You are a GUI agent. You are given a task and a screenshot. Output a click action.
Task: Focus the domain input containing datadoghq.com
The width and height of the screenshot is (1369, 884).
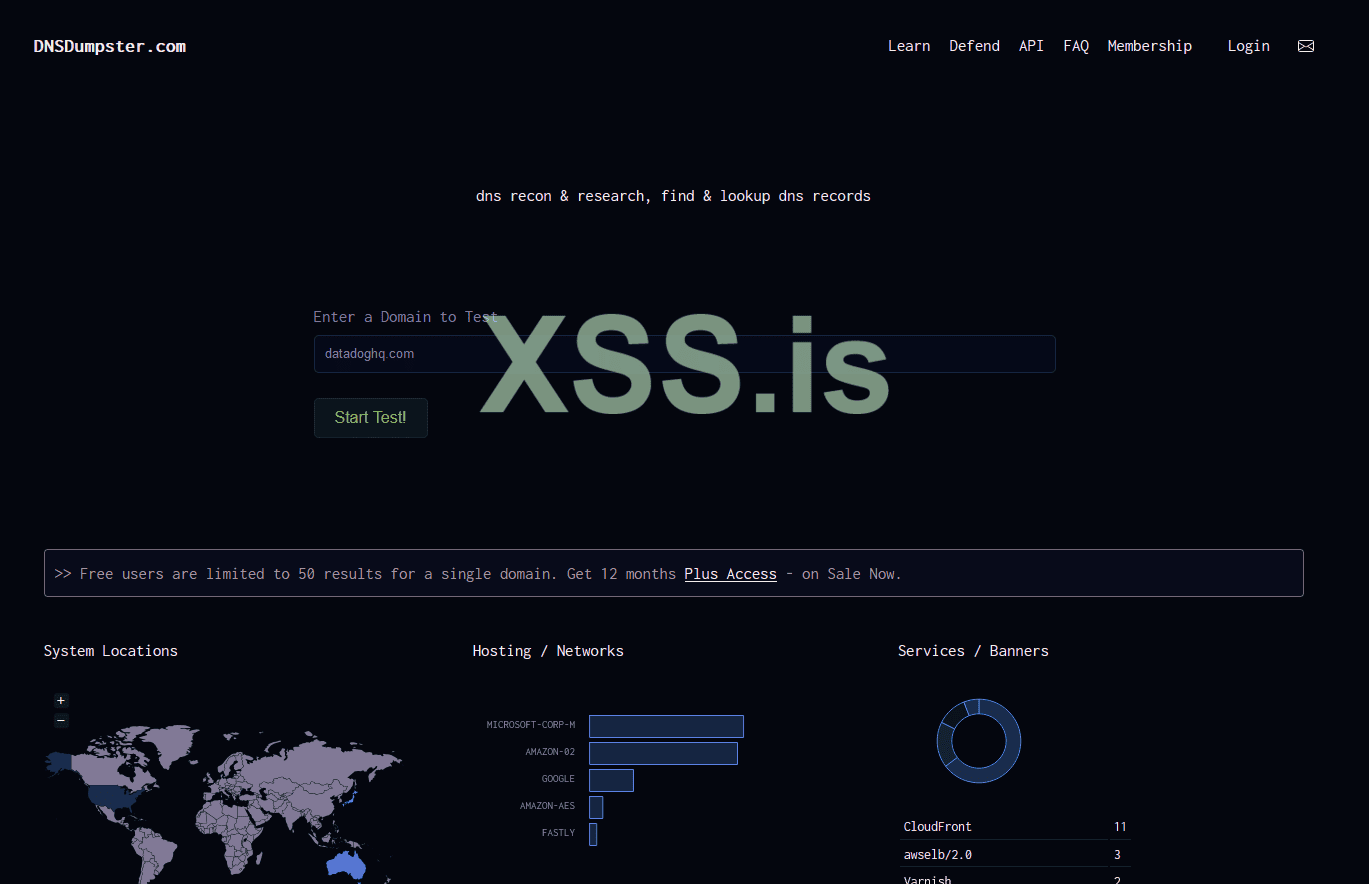pos(684,354)
